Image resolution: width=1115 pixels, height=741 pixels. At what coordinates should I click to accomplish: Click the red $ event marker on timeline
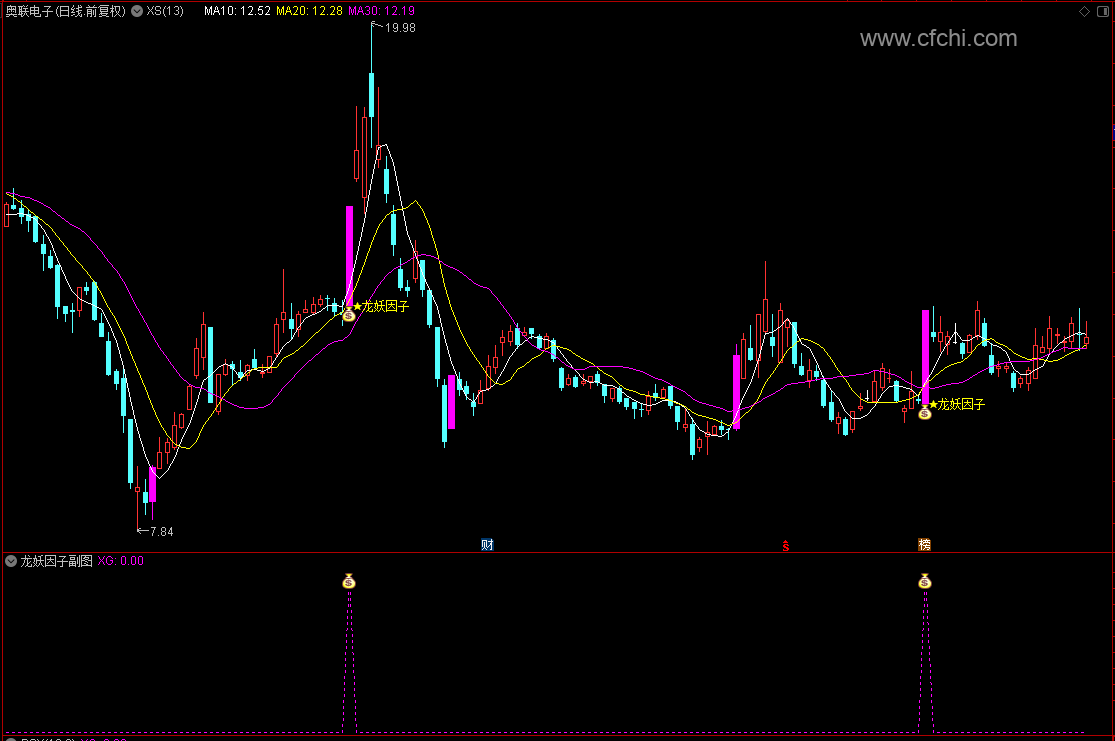(x=786, y=546)
